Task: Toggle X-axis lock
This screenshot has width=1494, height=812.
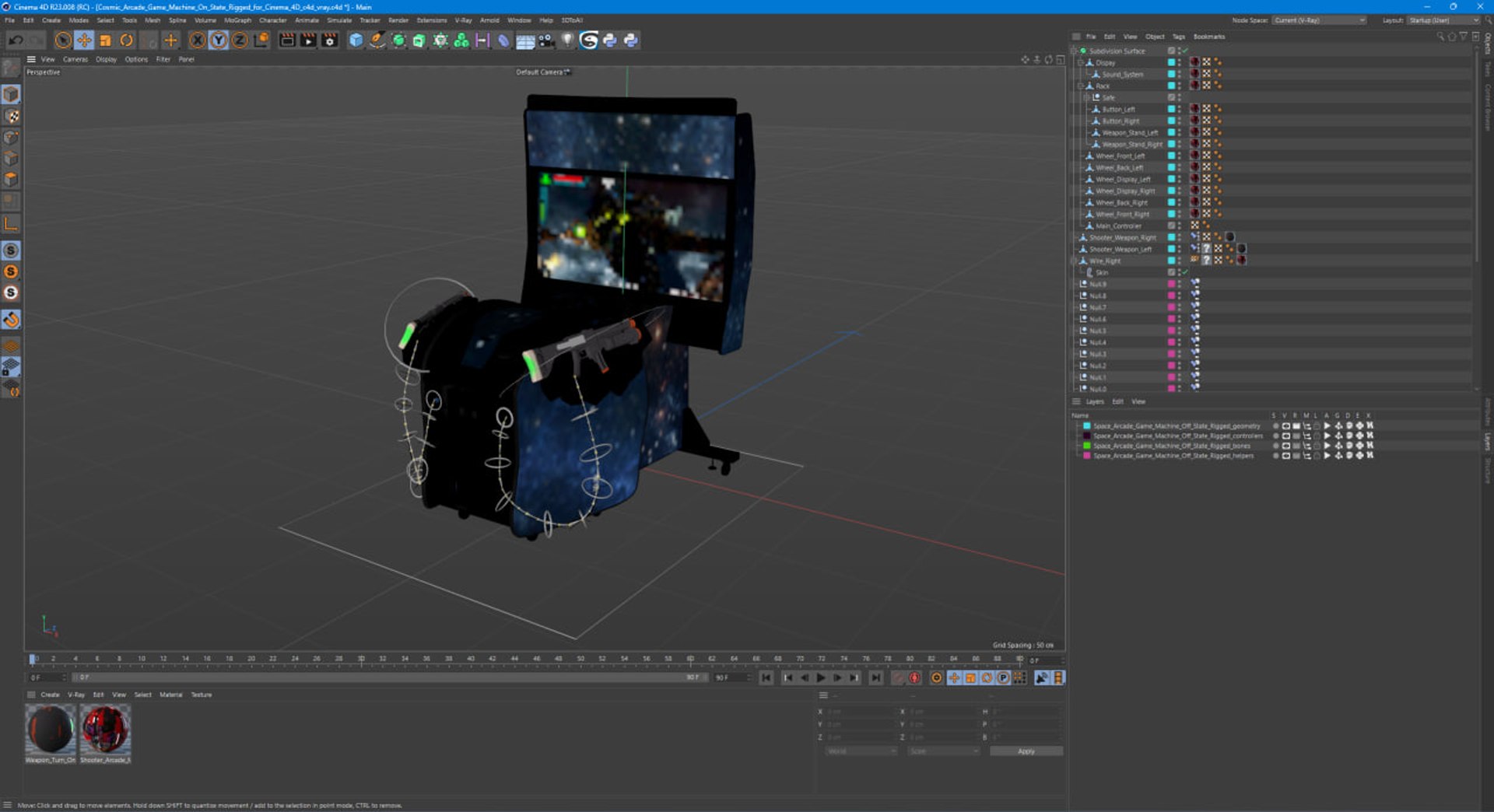Action: [x=198, y=40]
